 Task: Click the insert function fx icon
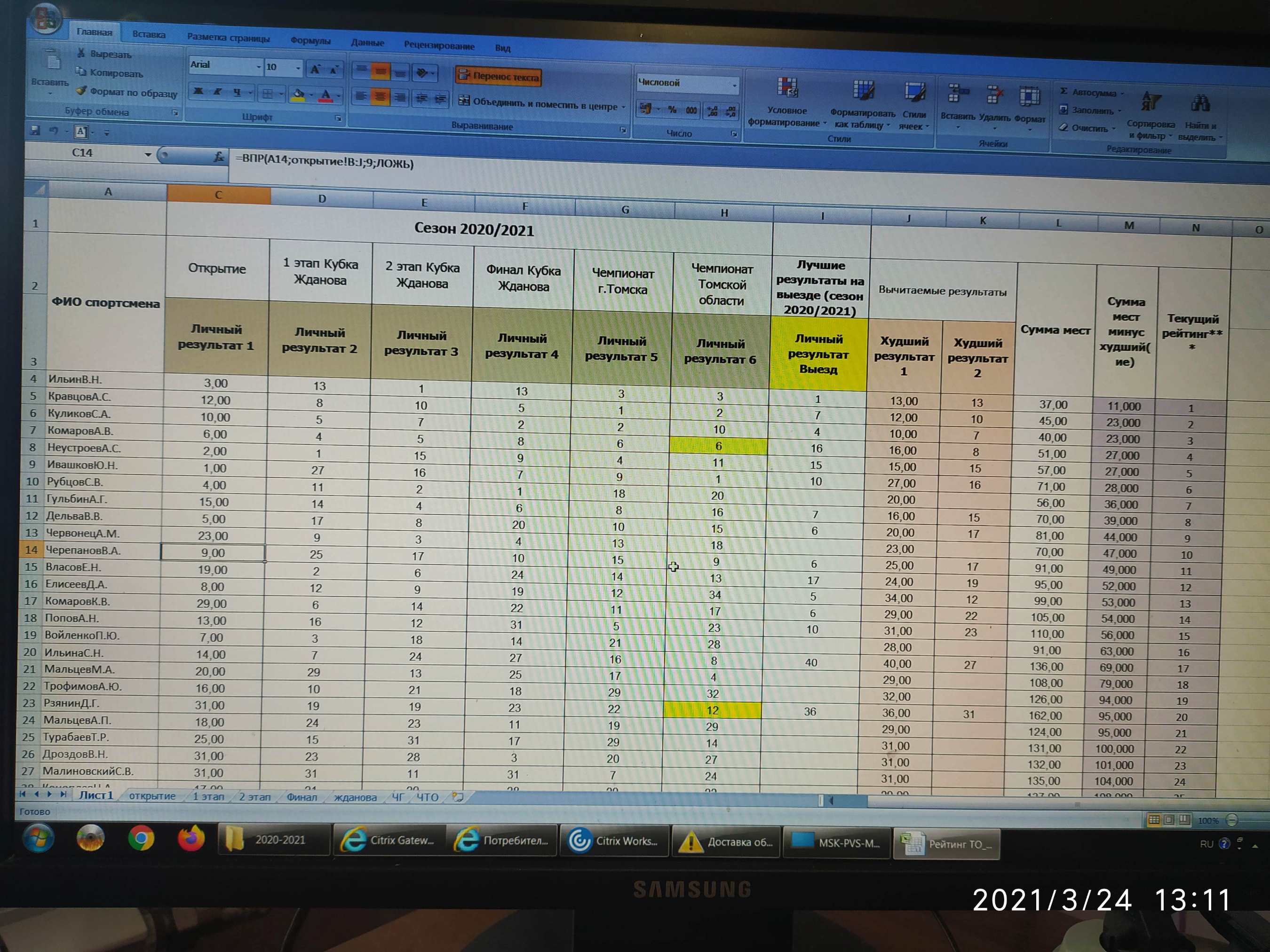pos(219,157)
